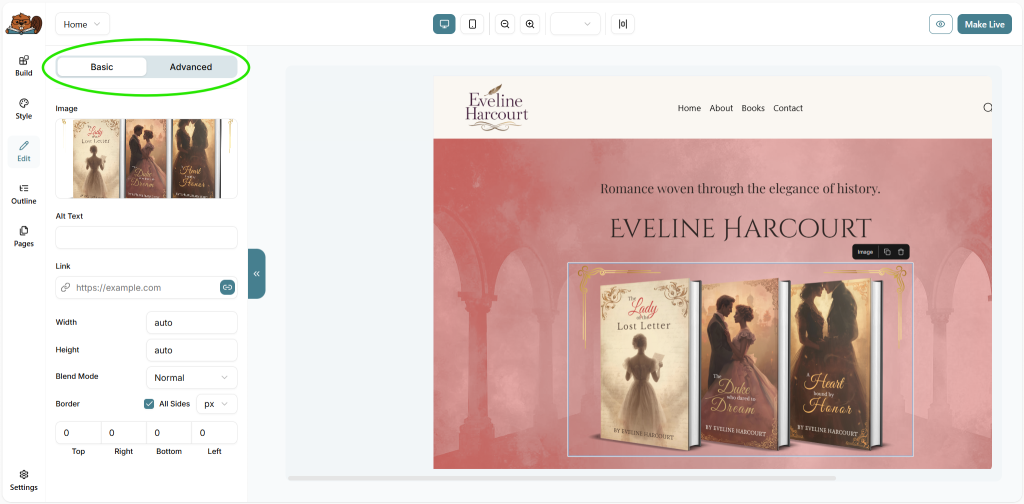Click the Image label tag on canvas
The height and width of the screenshot is (504, 1024).
click(x=865, y=252)
